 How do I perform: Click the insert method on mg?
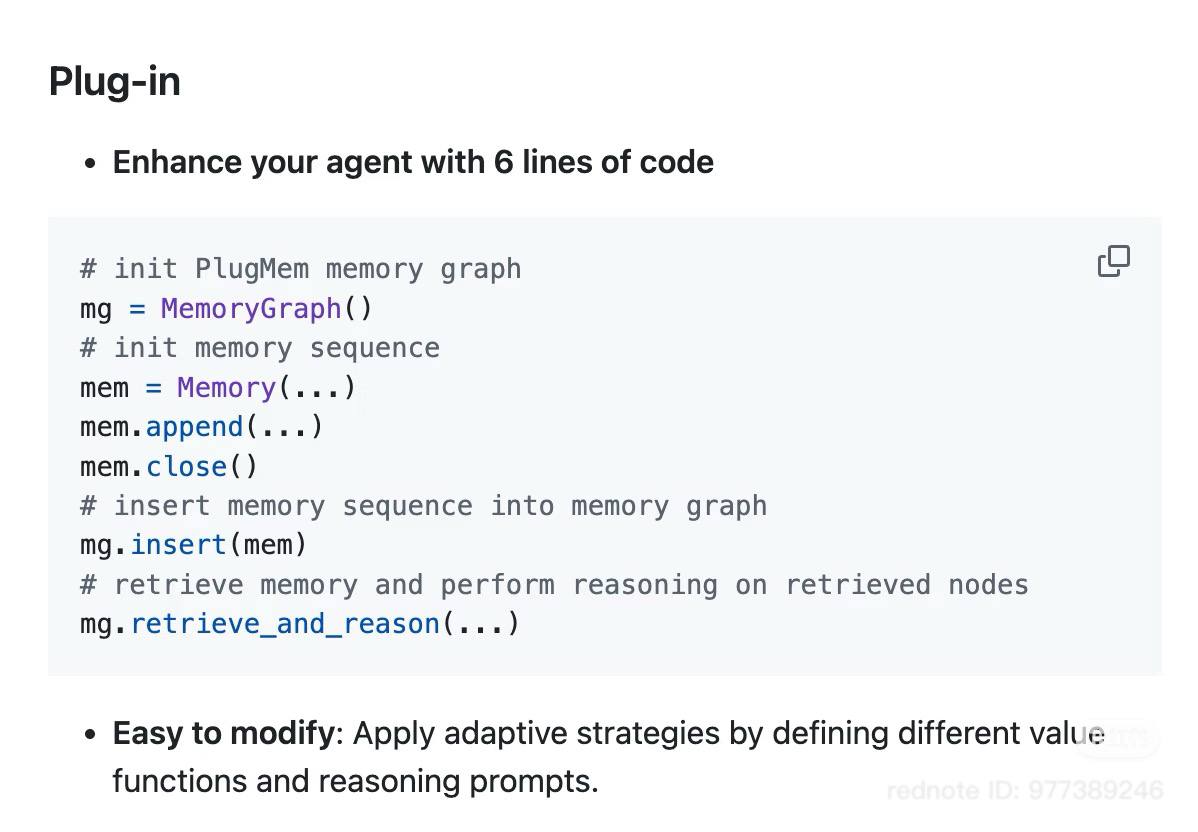coord(178,544)
